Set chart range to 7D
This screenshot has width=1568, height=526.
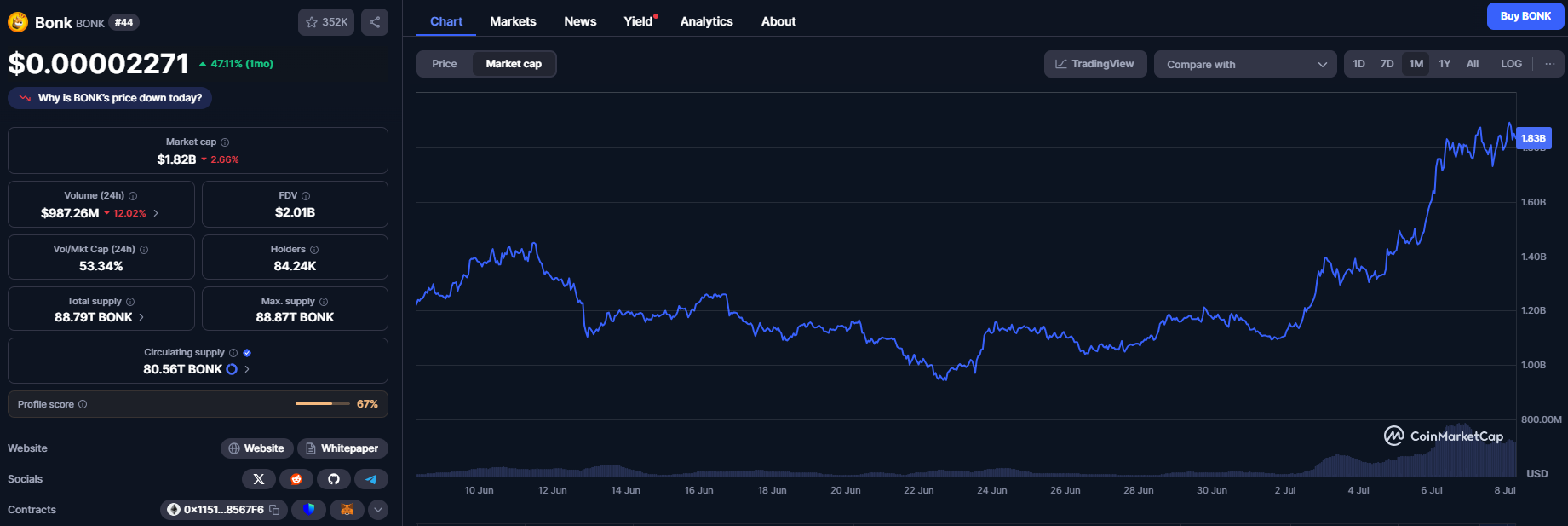coord(1387,64)
